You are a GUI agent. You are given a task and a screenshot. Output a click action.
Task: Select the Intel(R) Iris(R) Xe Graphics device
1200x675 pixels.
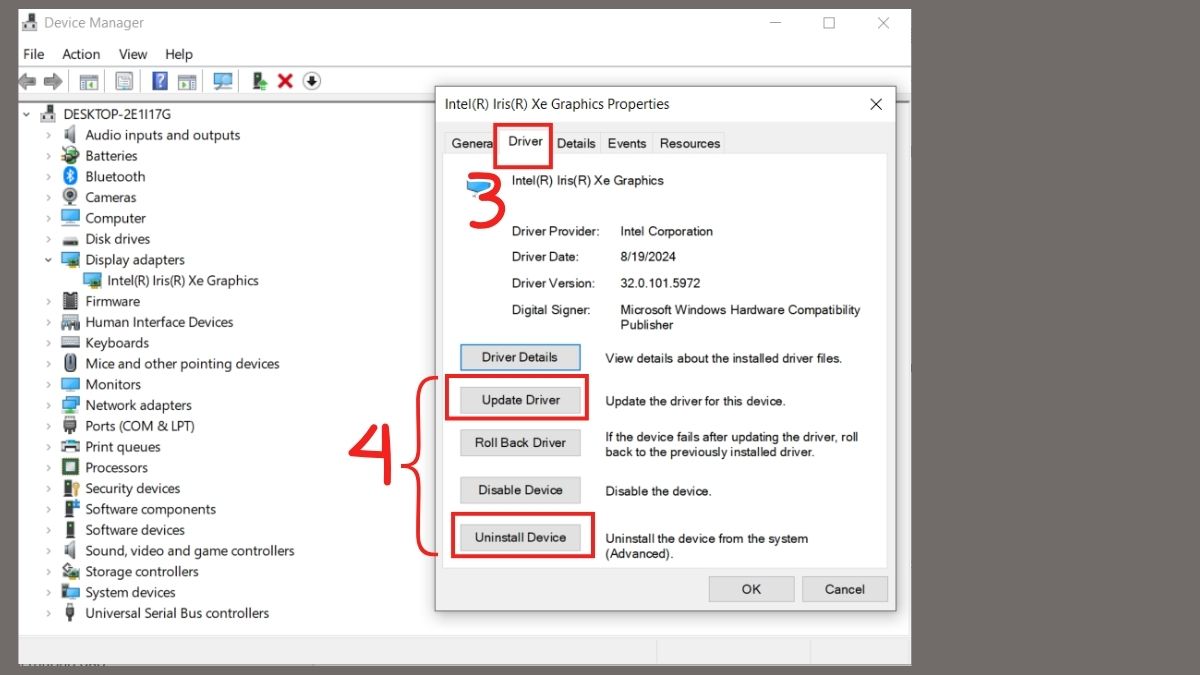(182, 280)
